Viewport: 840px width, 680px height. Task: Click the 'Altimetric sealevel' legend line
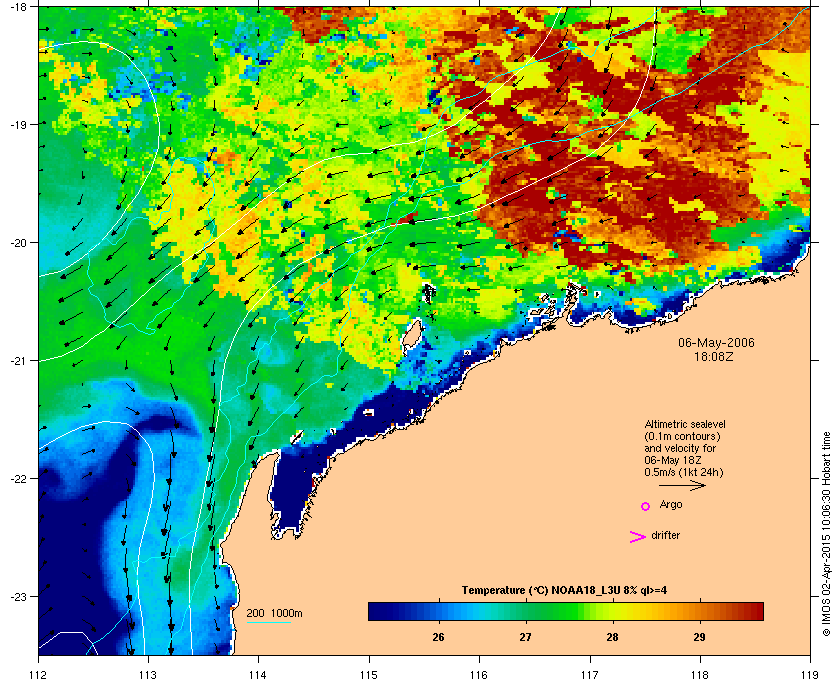coord(685,424)
